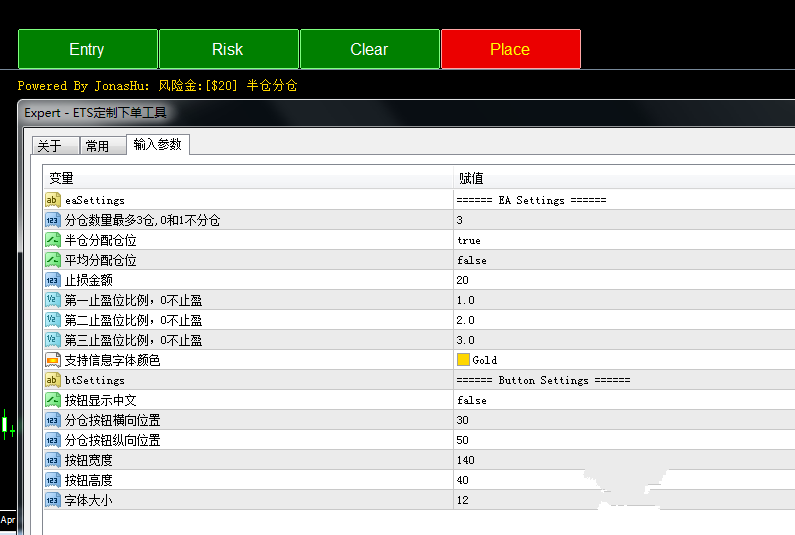Click the boolean icon beside 按钮显示中文
The height and width of the screenshot is (535, 795).
53,400
